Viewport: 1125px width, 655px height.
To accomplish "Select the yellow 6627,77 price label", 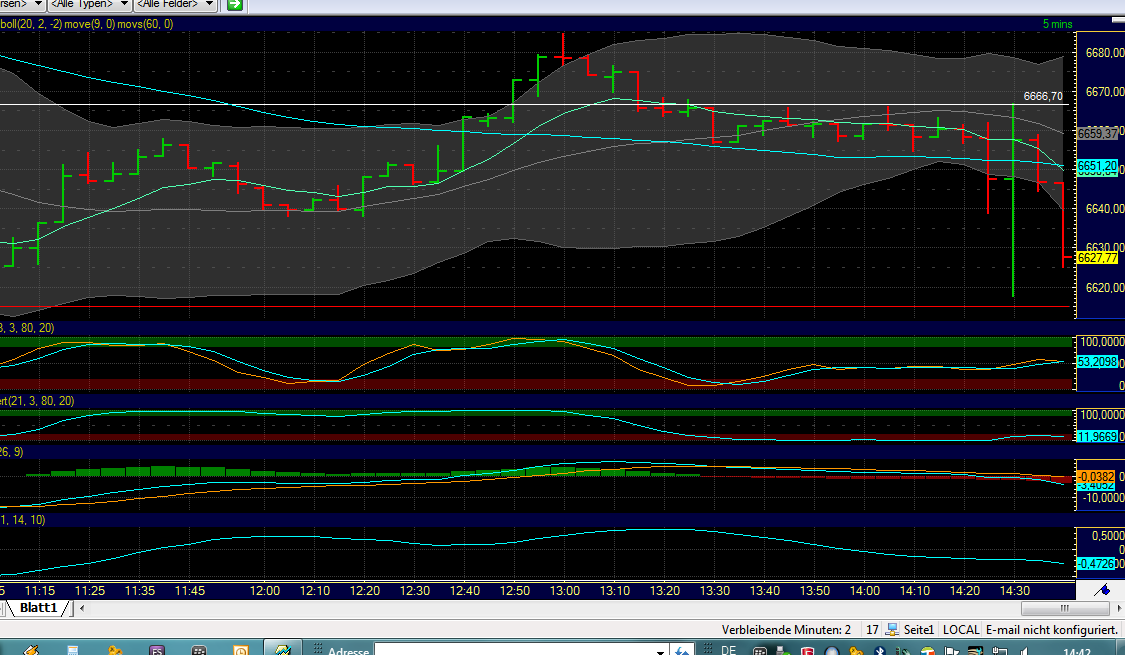I will (1097, 258).
